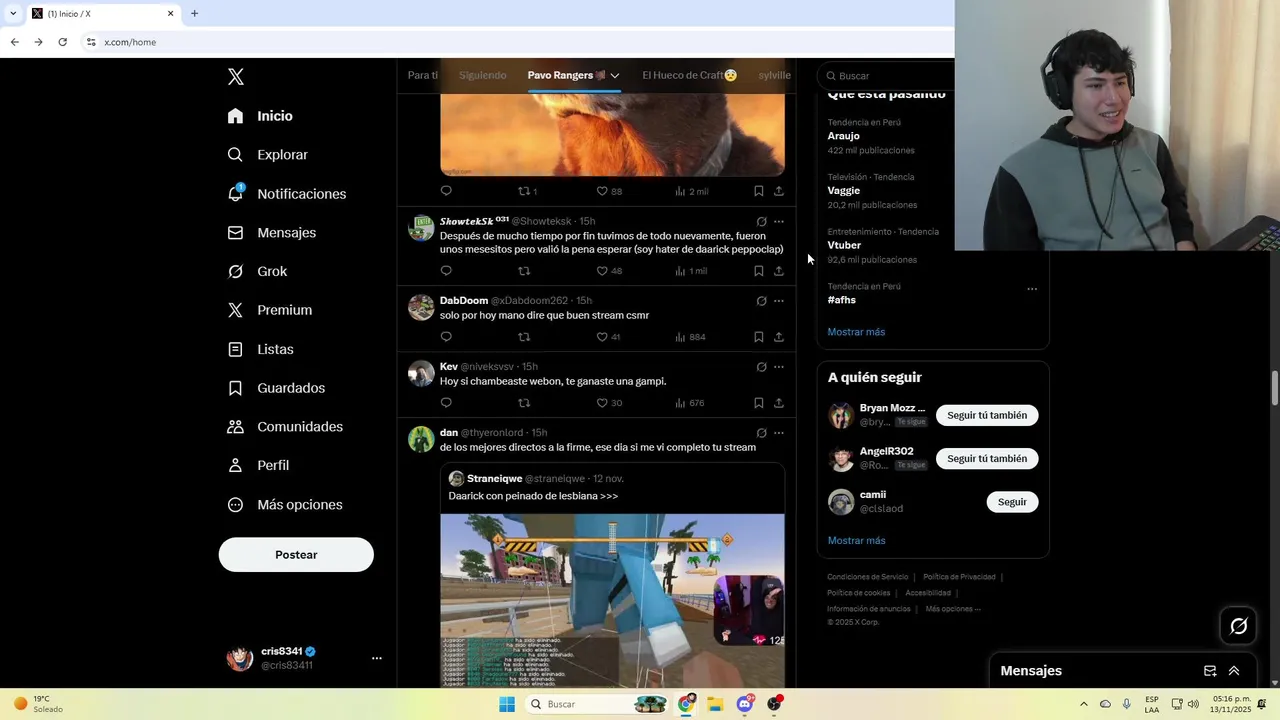The height and width of the screenshot is (720, 1280).
Task: Share the ShowtekSk post
Action: [x=779, y=271]
